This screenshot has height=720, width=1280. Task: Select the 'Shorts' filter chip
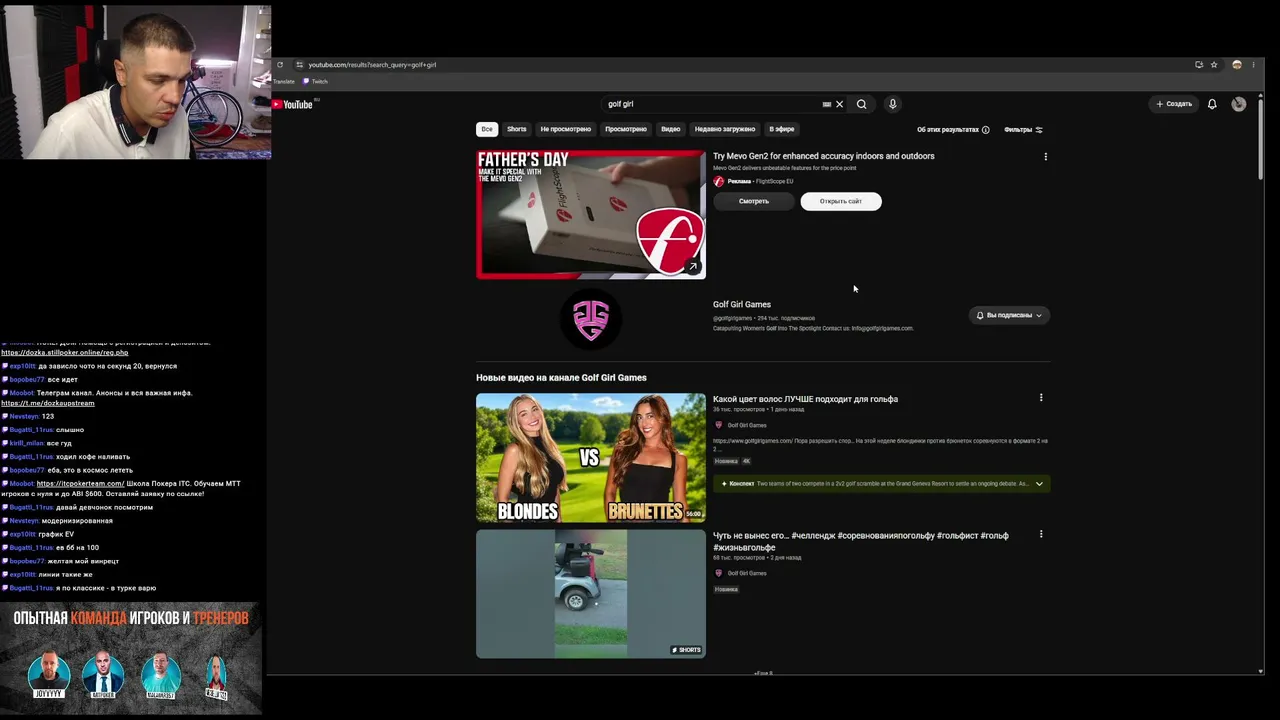coord(517,129)
